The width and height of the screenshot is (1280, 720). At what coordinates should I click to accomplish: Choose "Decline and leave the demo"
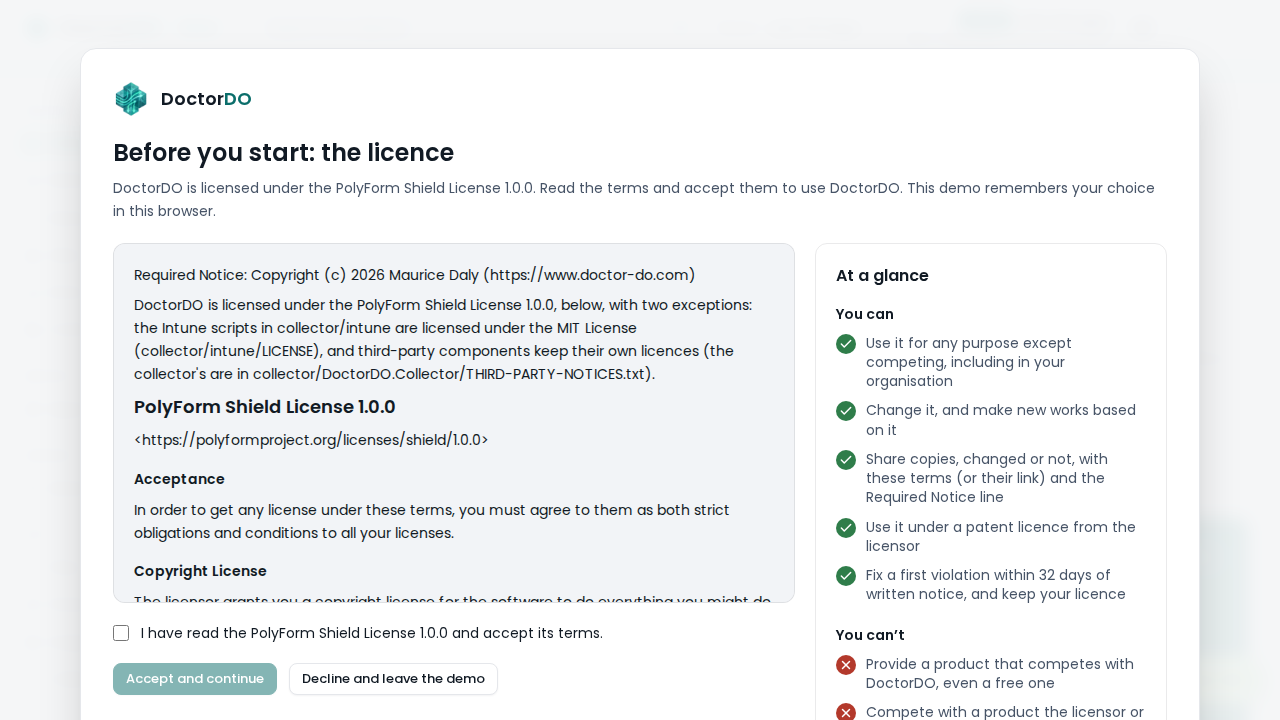(393, 679)
